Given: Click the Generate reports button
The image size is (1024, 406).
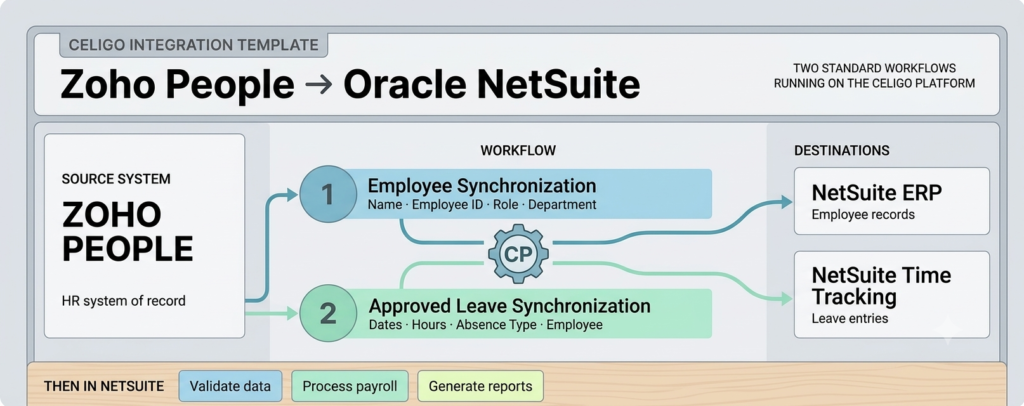Looking at the screenshot, I should coord(480,386).
